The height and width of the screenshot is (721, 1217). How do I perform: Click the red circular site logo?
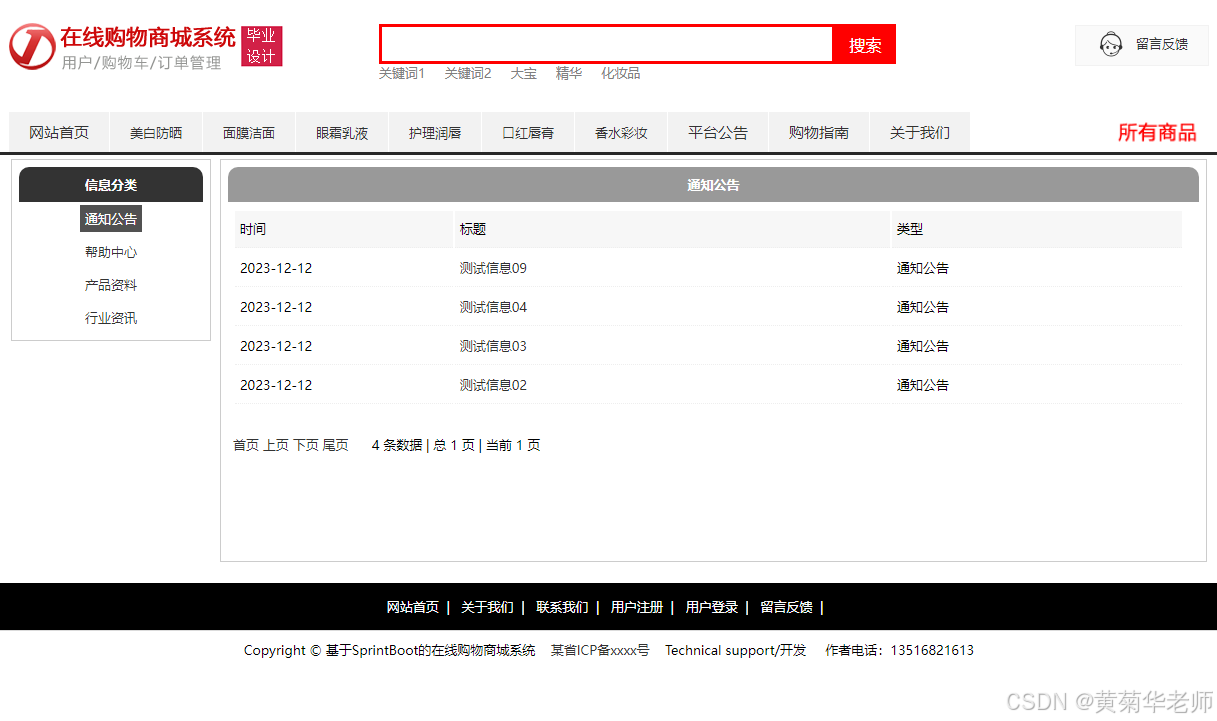32,47
